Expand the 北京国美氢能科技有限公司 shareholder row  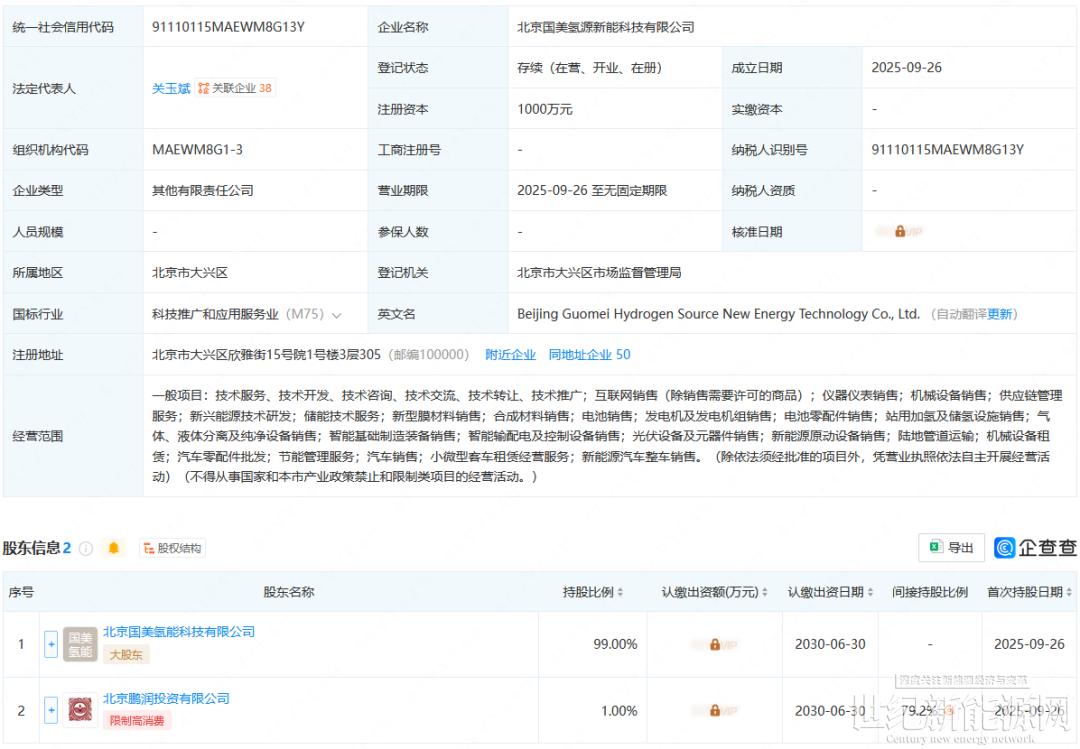(51, 644)
